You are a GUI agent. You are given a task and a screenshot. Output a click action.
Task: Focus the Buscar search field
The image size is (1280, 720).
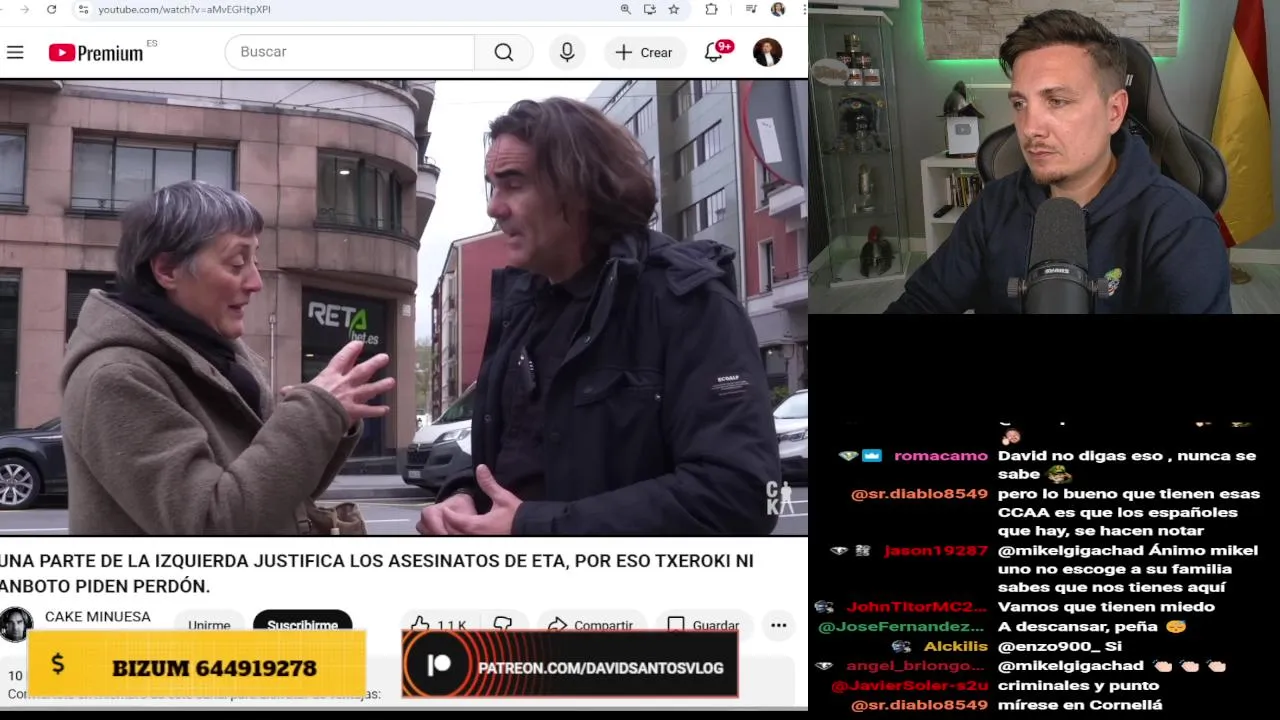pyautogui.click(x=350, y=52)
